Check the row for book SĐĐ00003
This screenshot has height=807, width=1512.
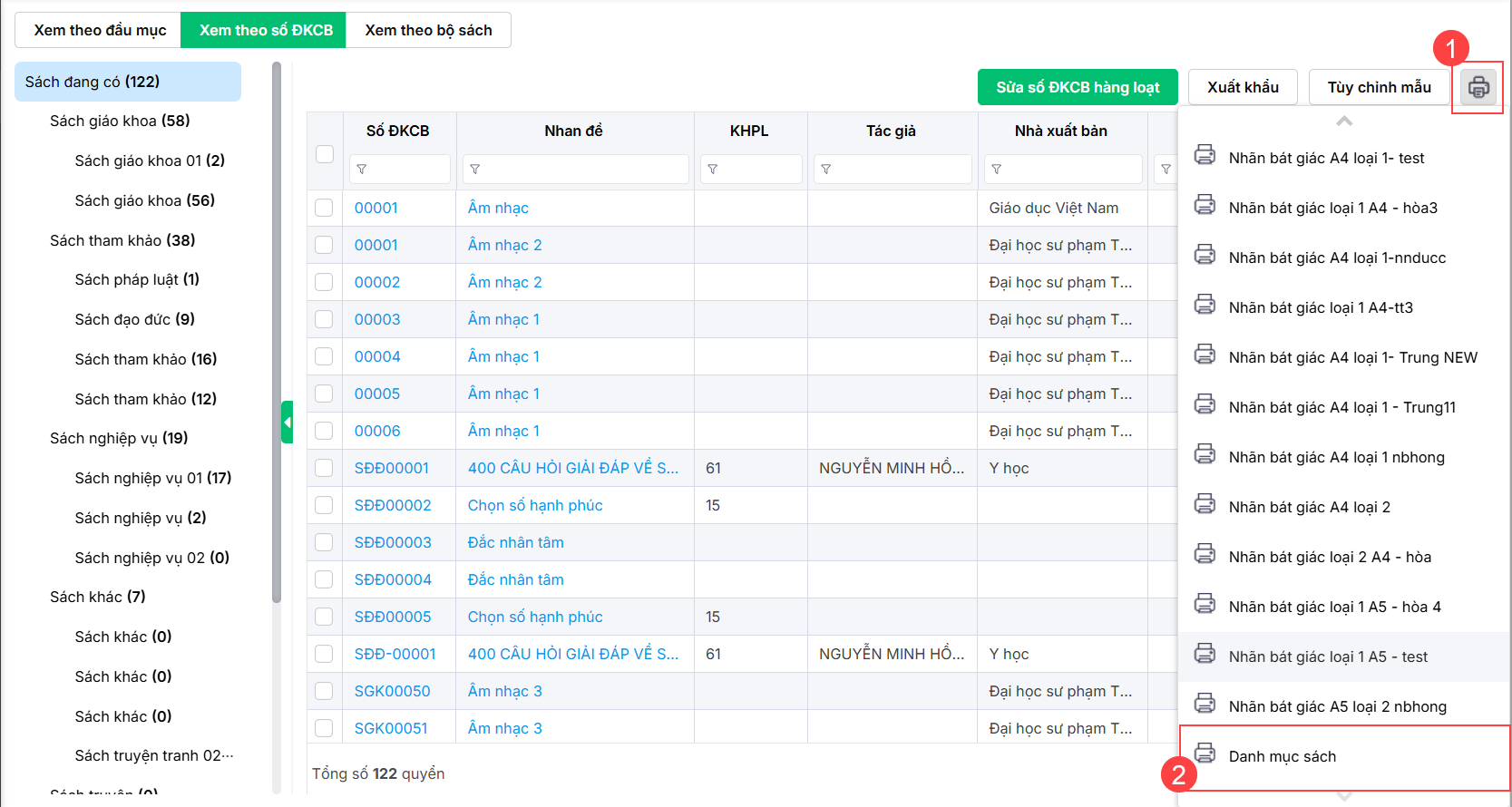click(324, 542)
